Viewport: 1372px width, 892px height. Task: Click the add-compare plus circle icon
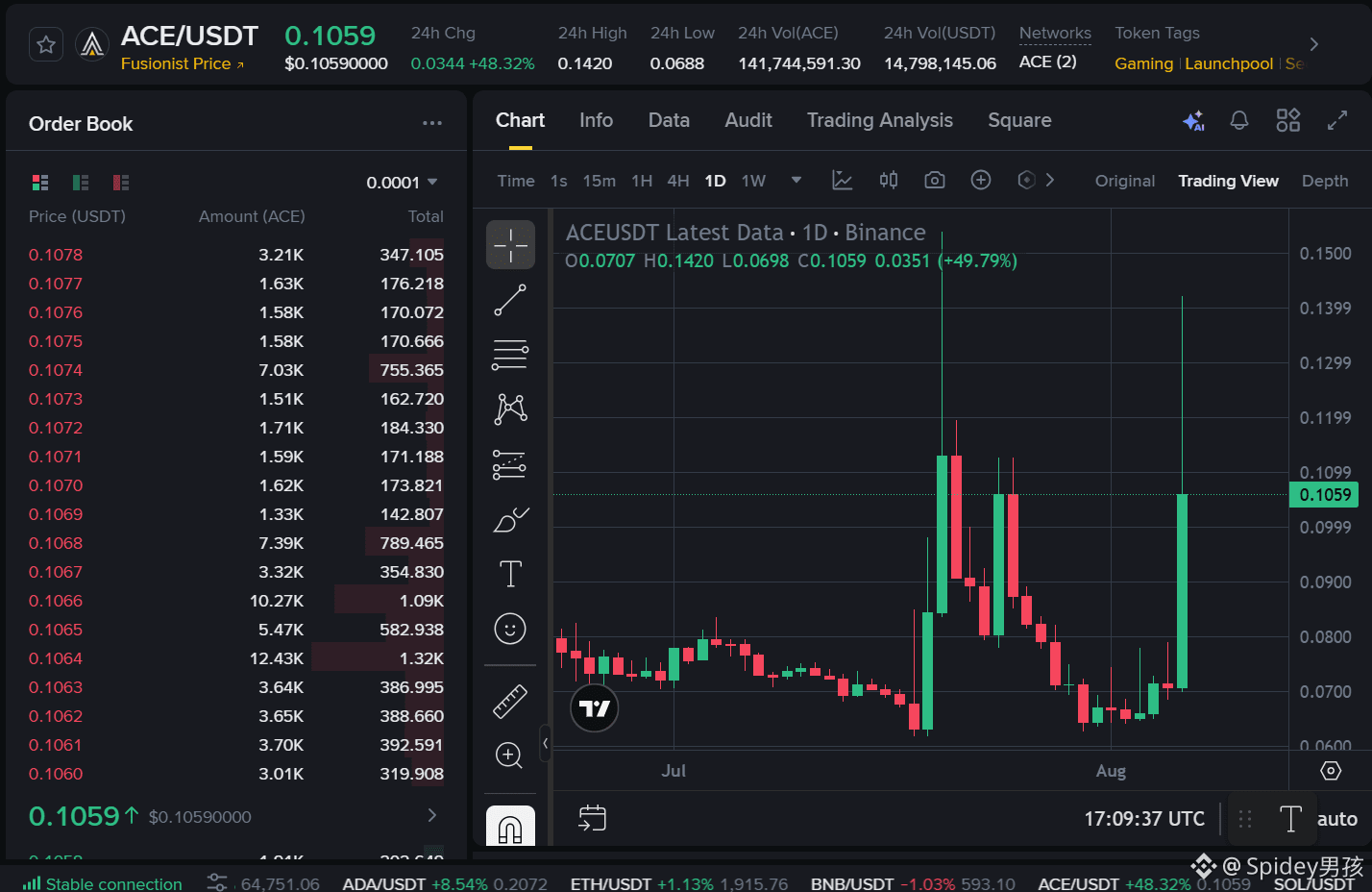(x=981, y=180)
